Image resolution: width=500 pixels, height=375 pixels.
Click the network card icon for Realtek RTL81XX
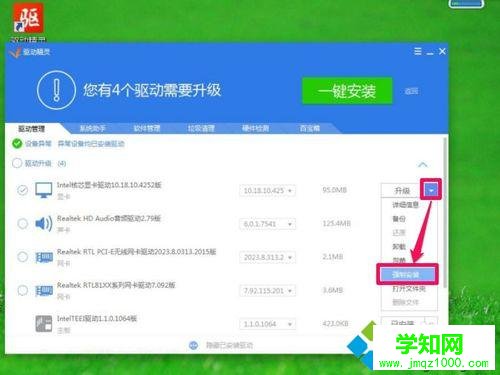[44, 291]
